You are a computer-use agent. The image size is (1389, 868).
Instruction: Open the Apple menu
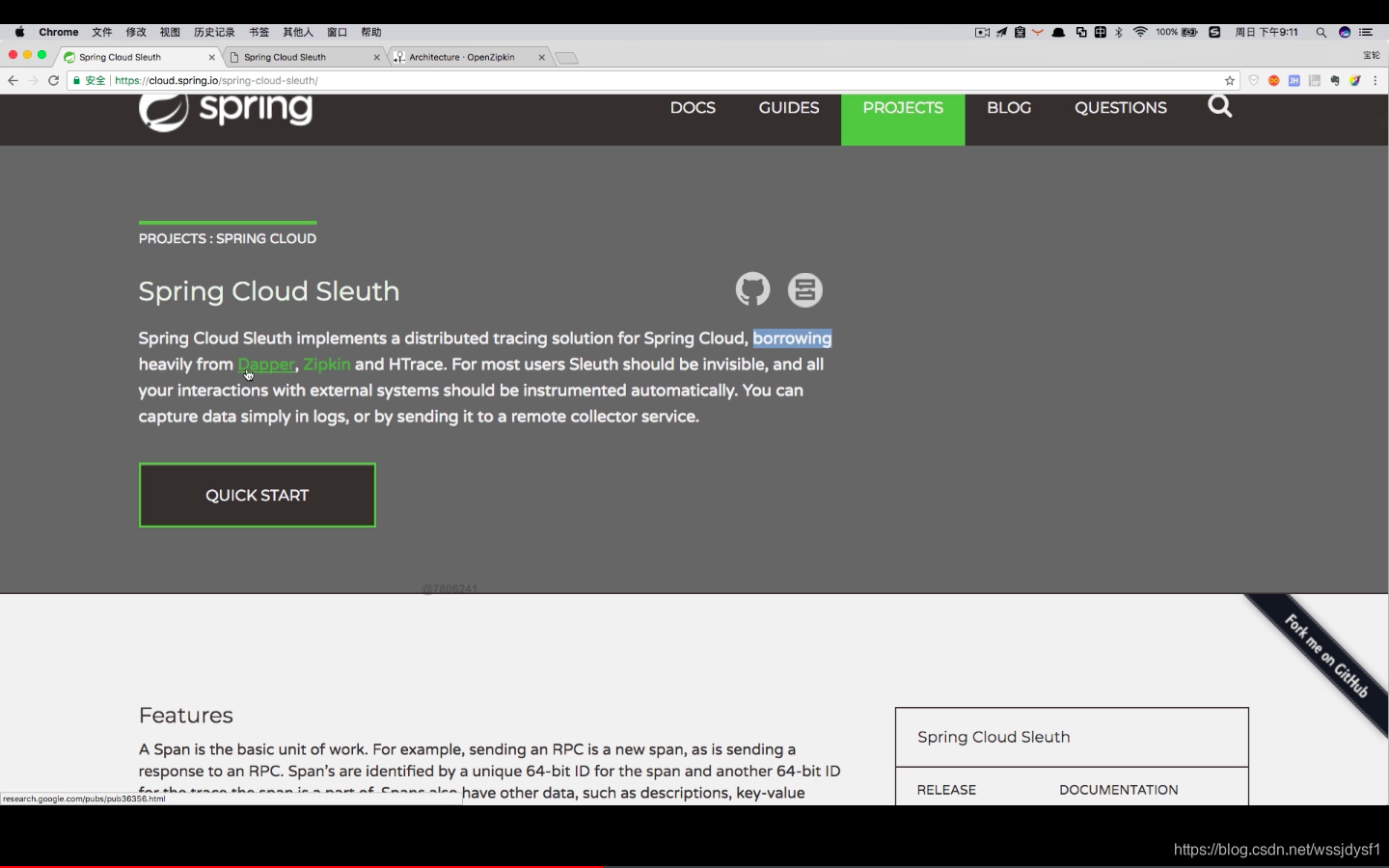click(x=19, y=32)
